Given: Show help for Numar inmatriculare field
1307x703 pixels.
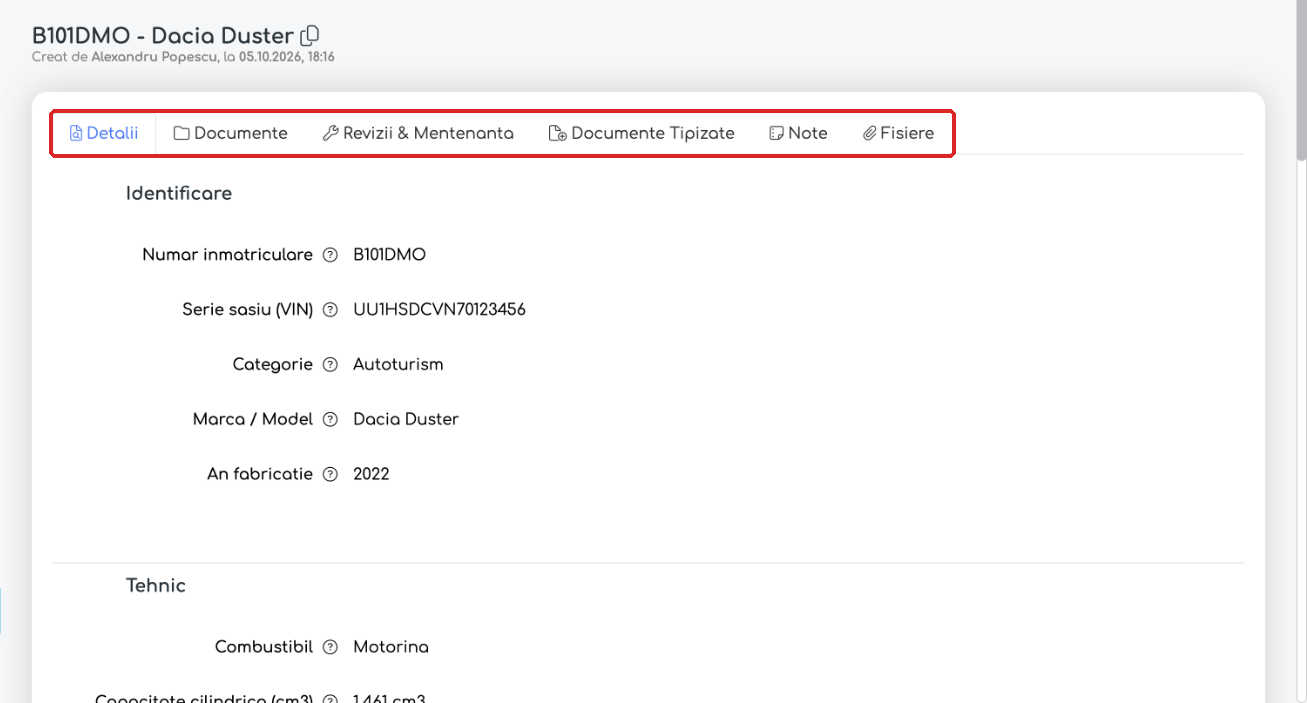Looking at the screenshot, I should pos(330,255).
